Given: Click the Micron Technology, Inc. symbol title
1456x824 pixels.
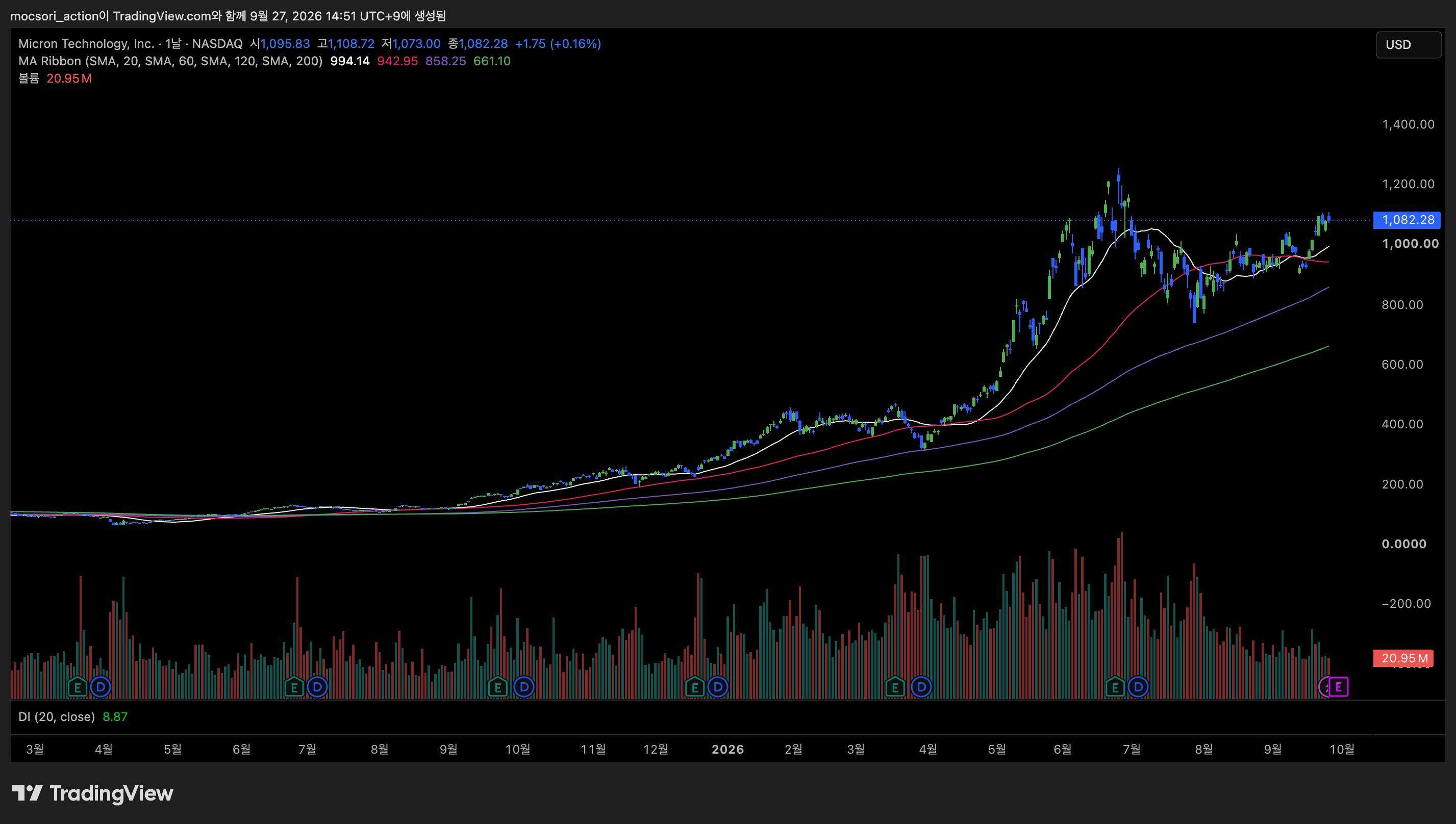Looking at the screenshot, I should coord(86,43).
